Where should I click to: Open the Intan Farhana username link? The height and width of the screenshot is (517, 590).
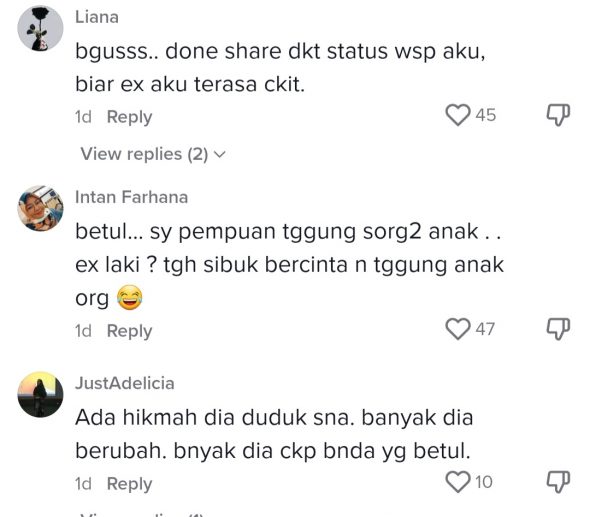point(131,197)
